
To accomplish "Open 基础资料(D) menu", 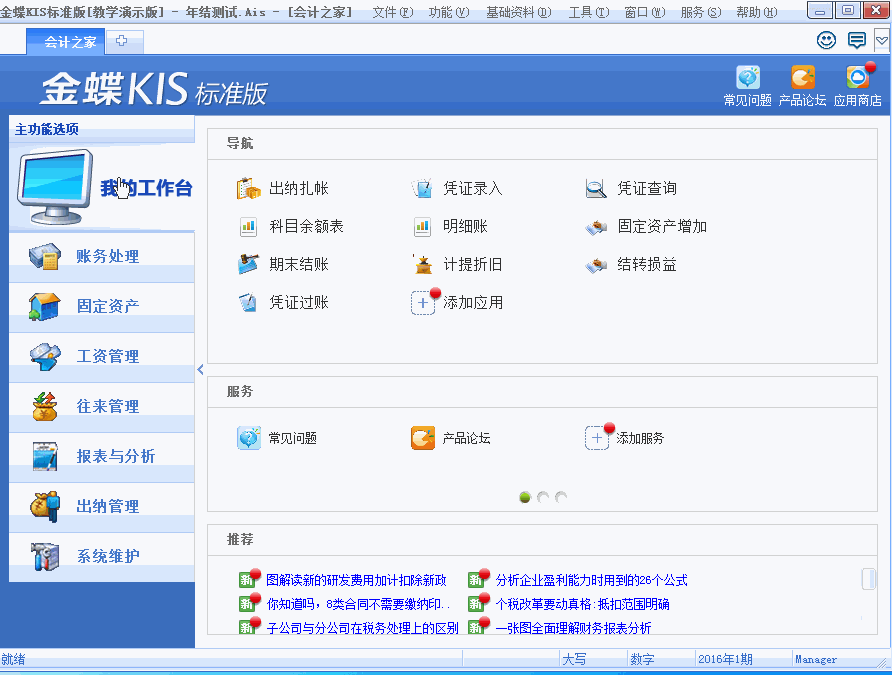I will coord(518,12).
